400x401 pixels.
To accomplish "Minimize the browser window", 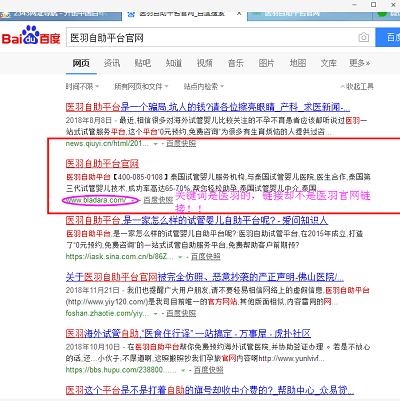I will pyautogui.click(x=354, y=5).
